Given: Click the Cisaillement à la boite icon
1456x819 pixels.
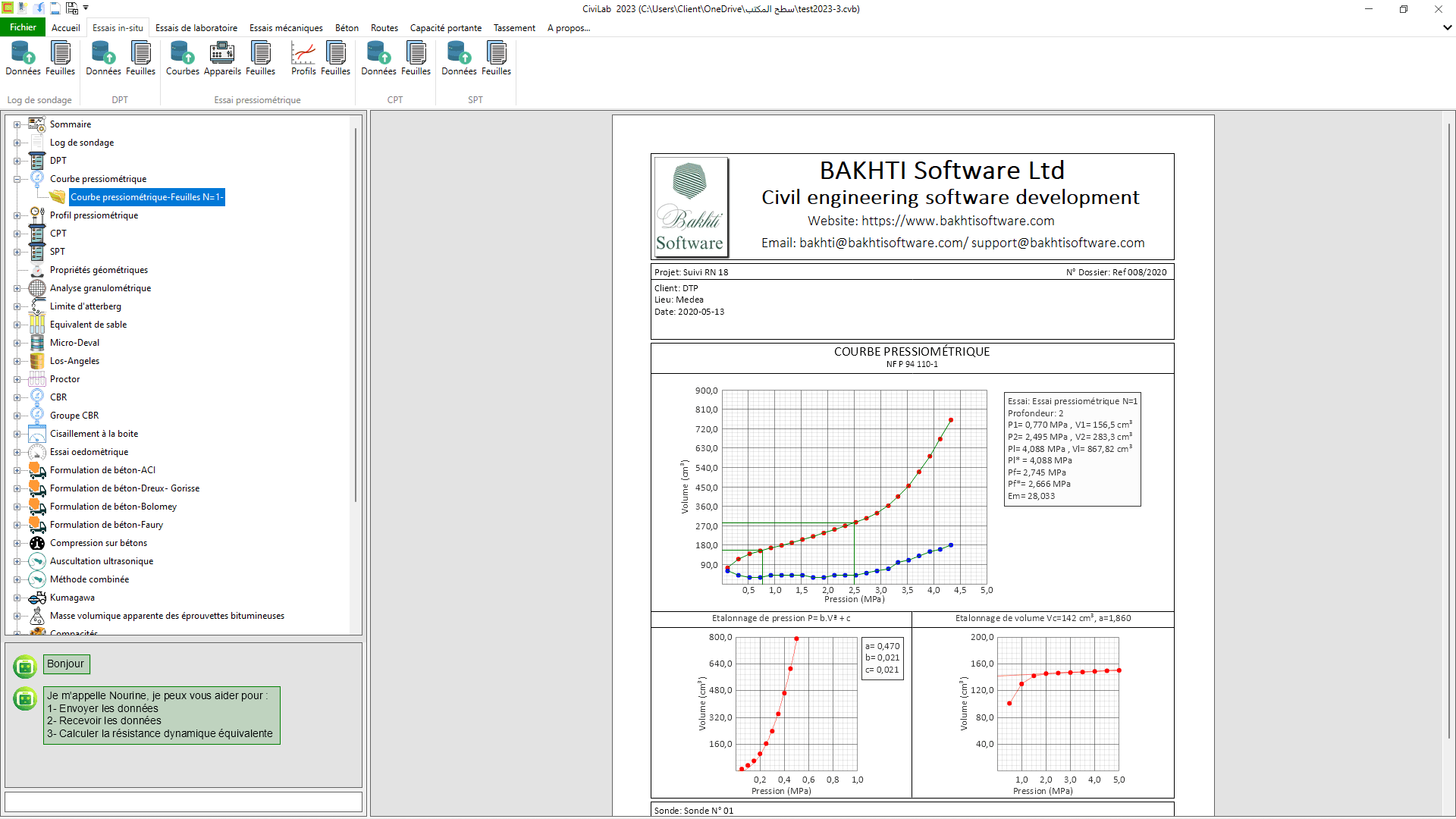Looking at the screenshot, I should coord(37,434).
